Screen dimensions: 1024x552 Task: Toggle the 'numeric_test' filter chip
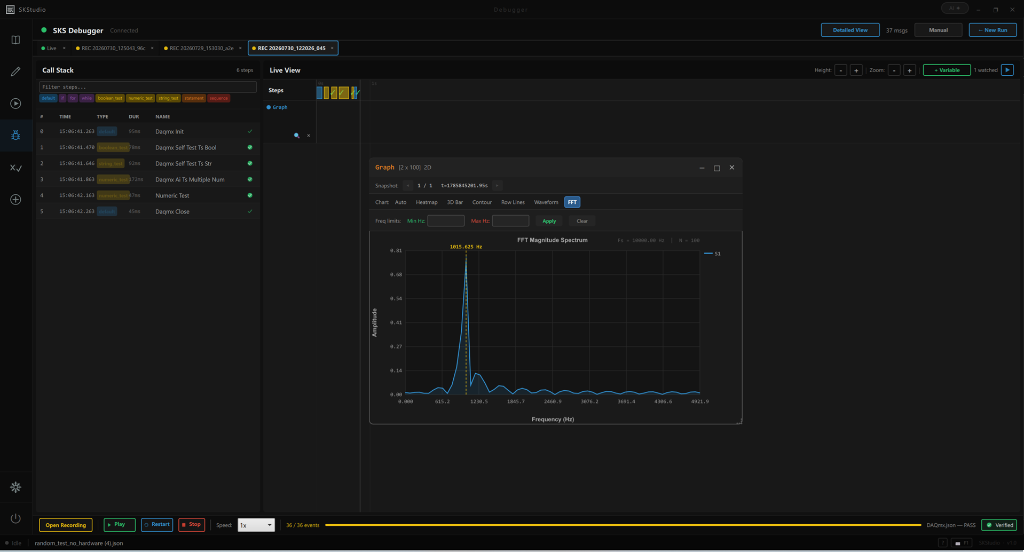140,99
